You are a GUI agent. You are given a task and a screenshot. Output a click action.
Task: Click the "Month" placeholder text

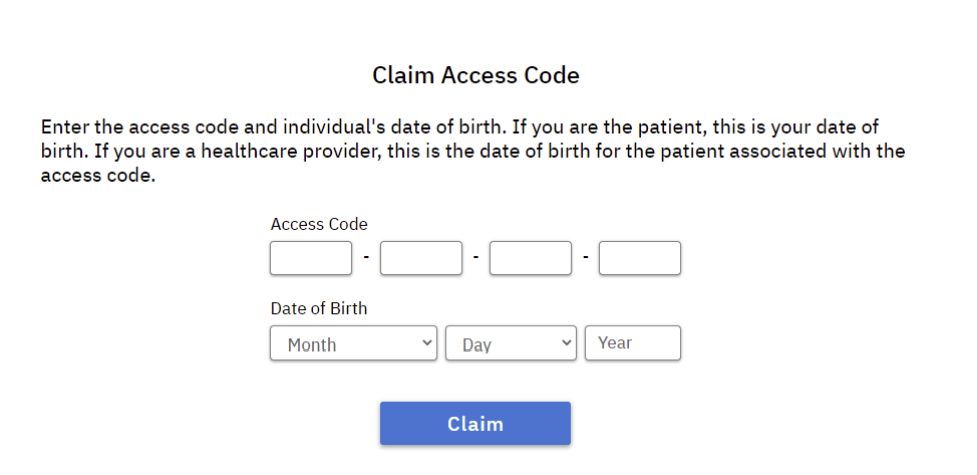(x=312, y=345)
